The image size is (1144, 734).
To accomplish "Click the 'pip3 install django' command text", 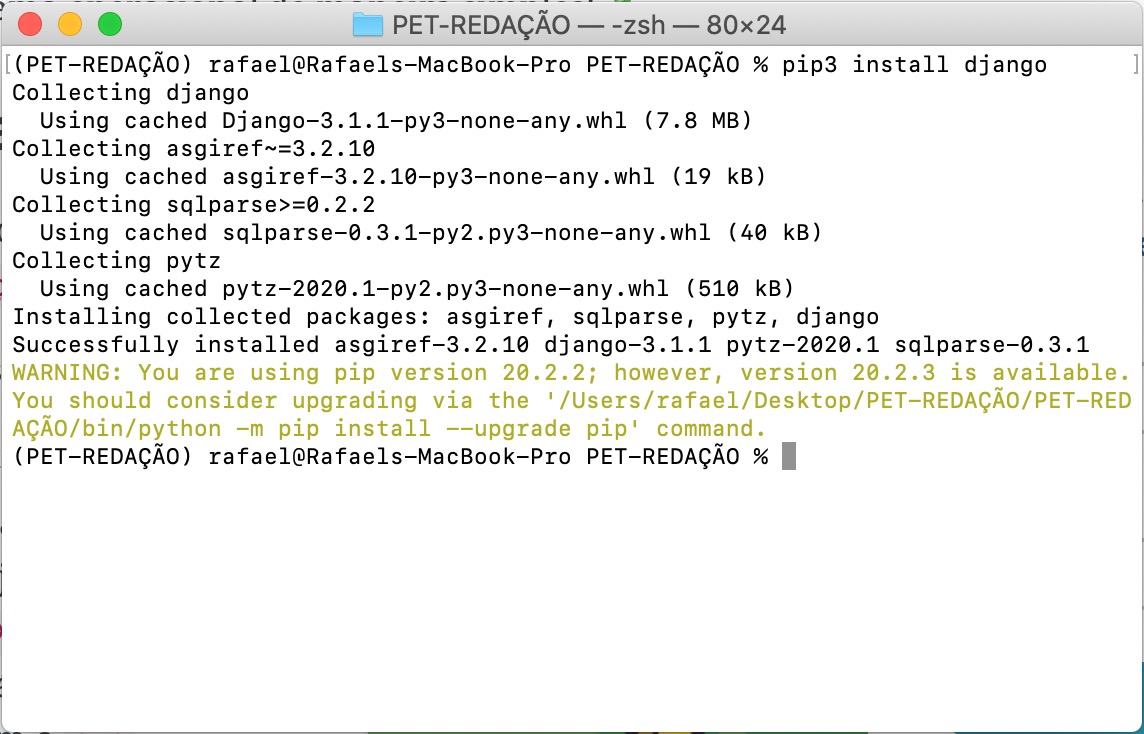I will coord(914,65).
